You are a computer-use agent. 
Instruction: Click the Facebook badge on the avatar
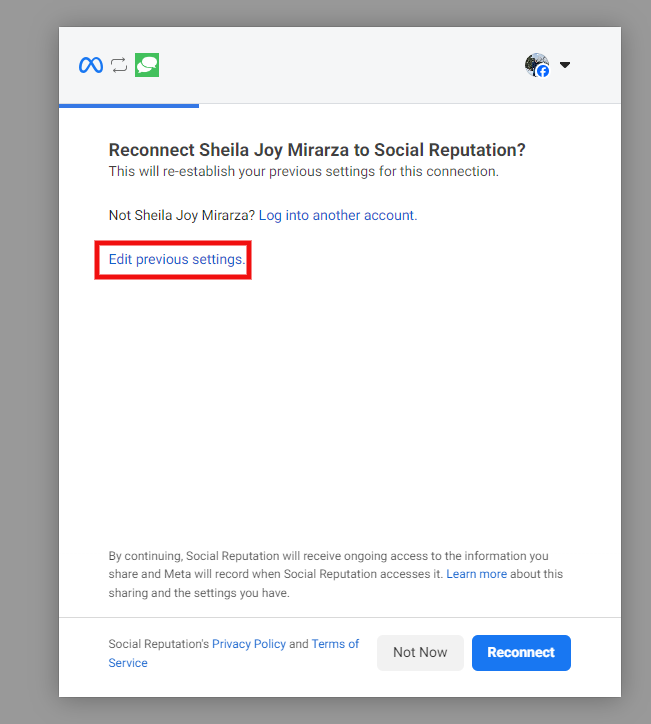(543, 71)
